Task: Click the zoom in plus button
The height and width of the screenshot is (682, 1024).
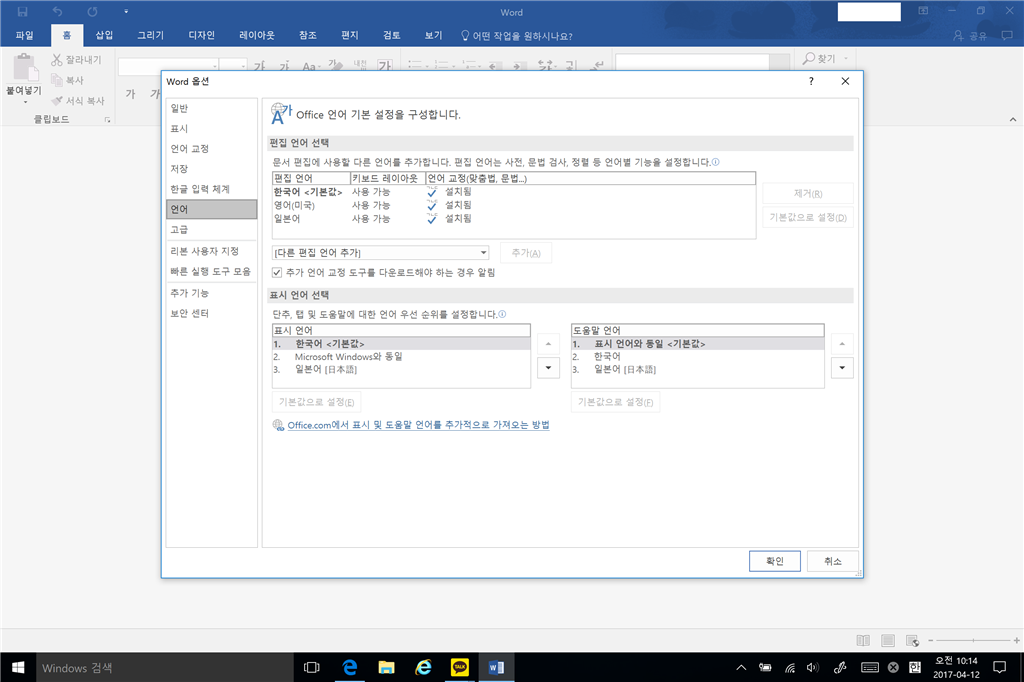Action: pos(1017,640)
